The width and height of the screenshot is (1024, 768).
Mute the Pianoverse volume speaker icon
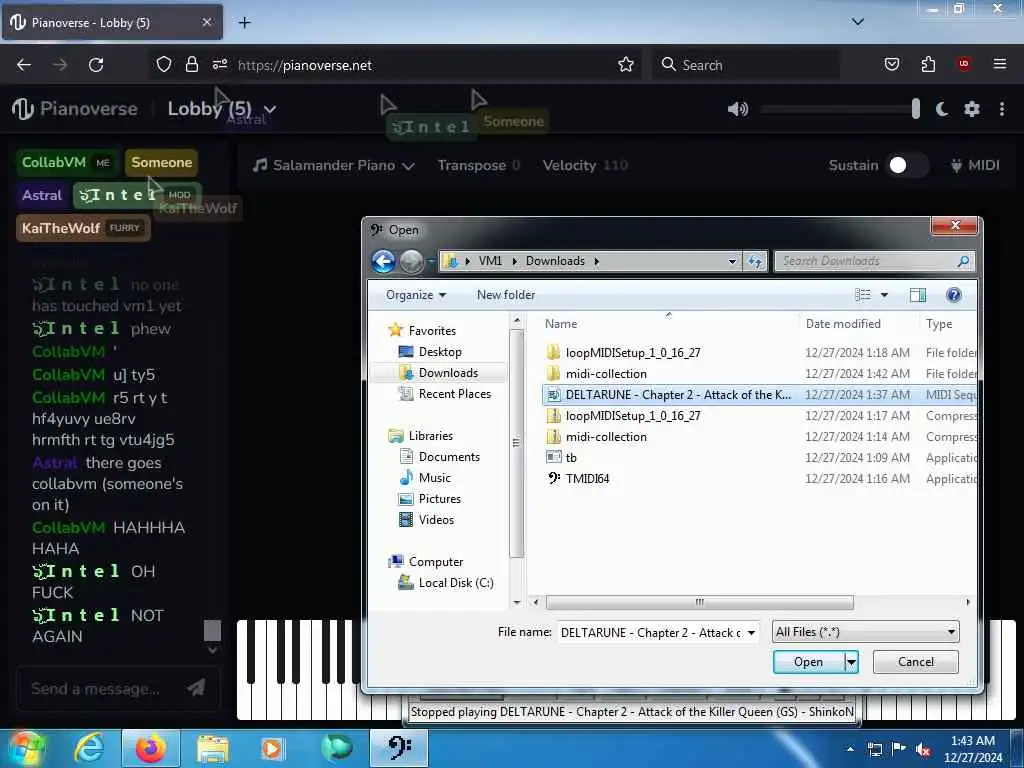pos(738,109)
